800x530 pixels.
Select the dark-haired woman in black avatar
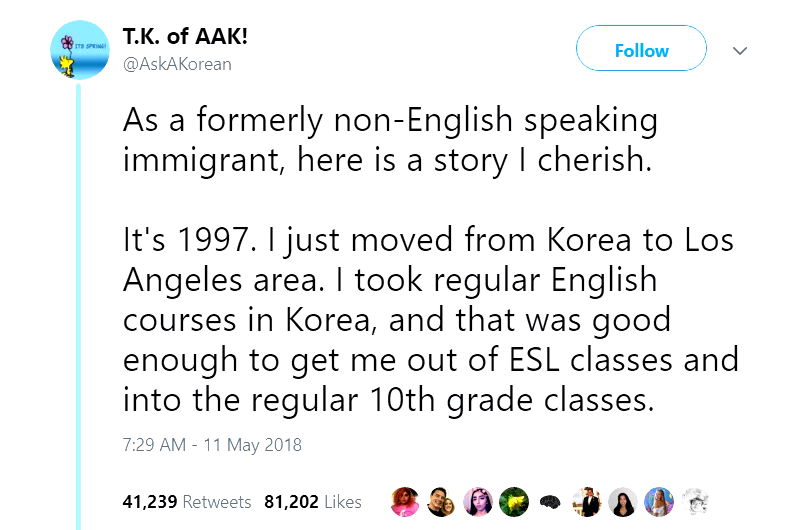(x=622, y=501)
